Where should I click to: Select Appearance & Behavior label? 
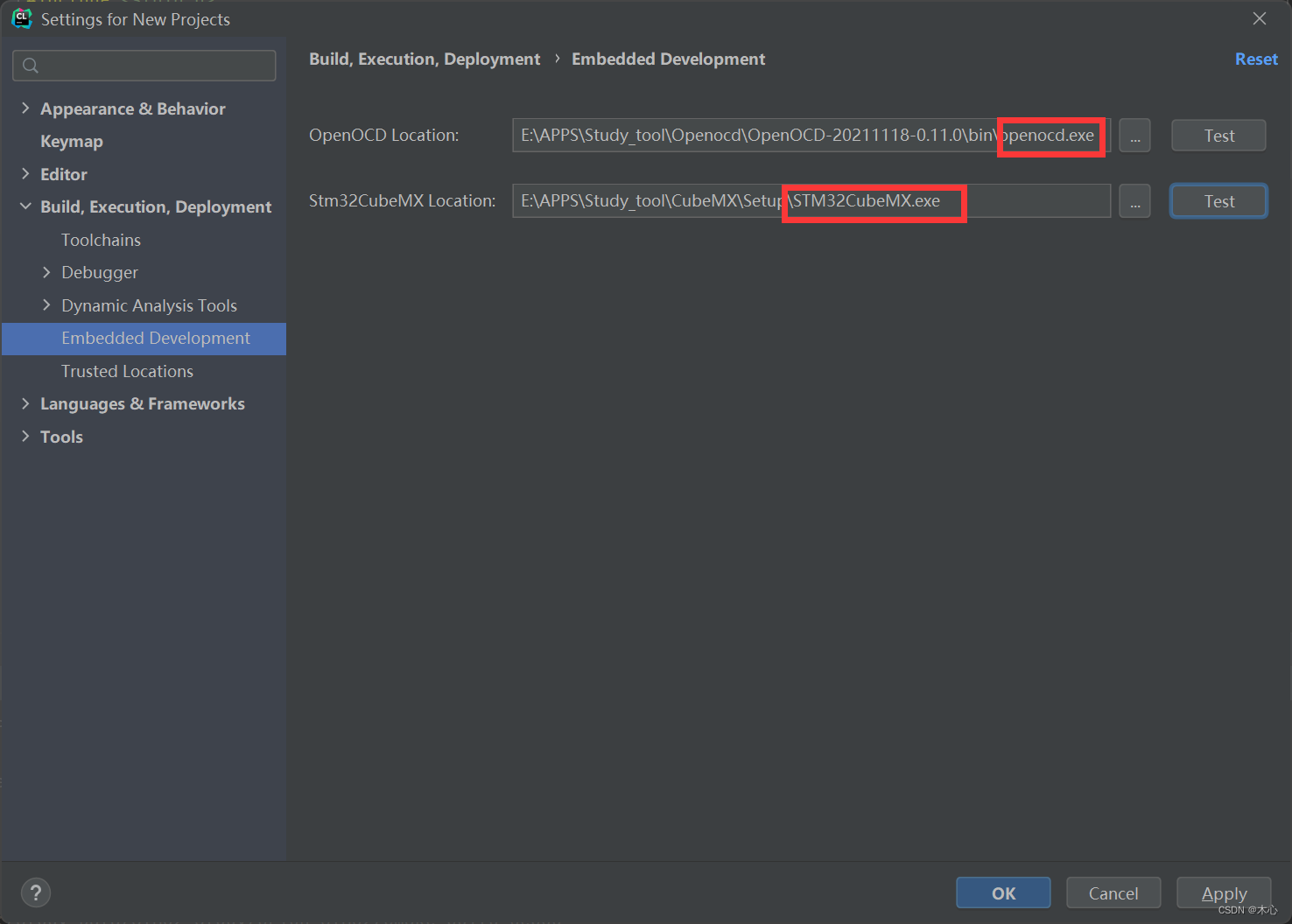click(x=133, y=108)
